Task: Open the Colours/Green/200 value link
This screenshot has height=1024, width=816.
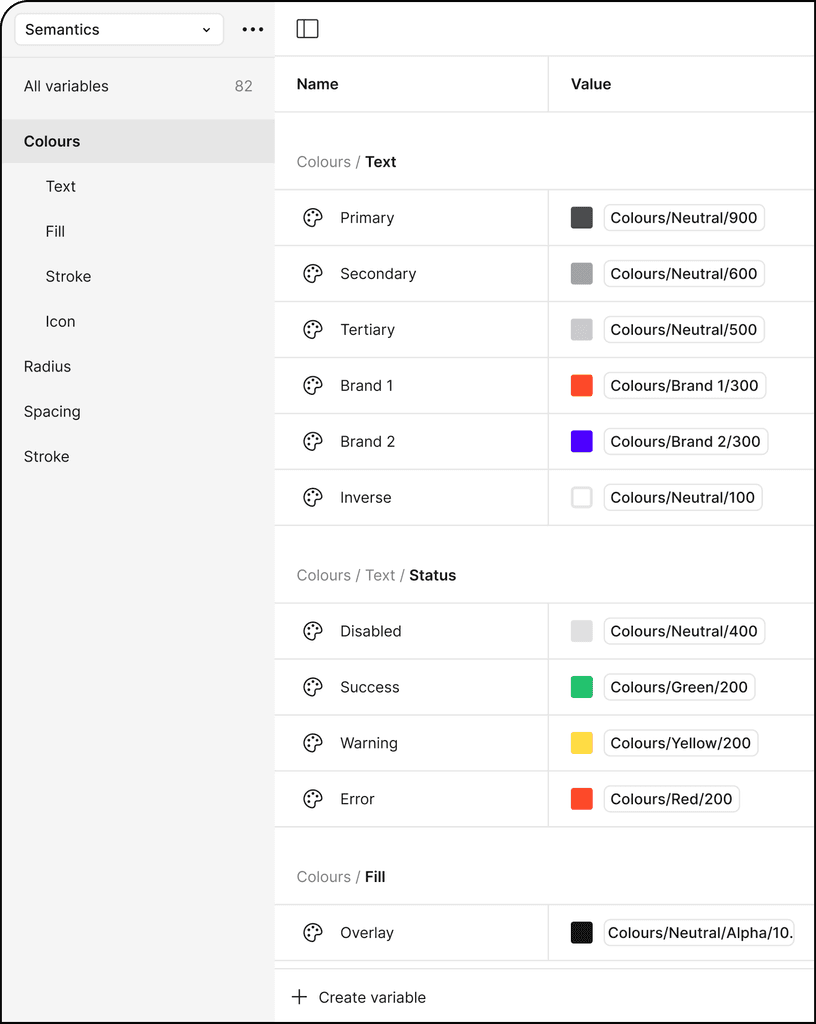Action: click(679, 687)
